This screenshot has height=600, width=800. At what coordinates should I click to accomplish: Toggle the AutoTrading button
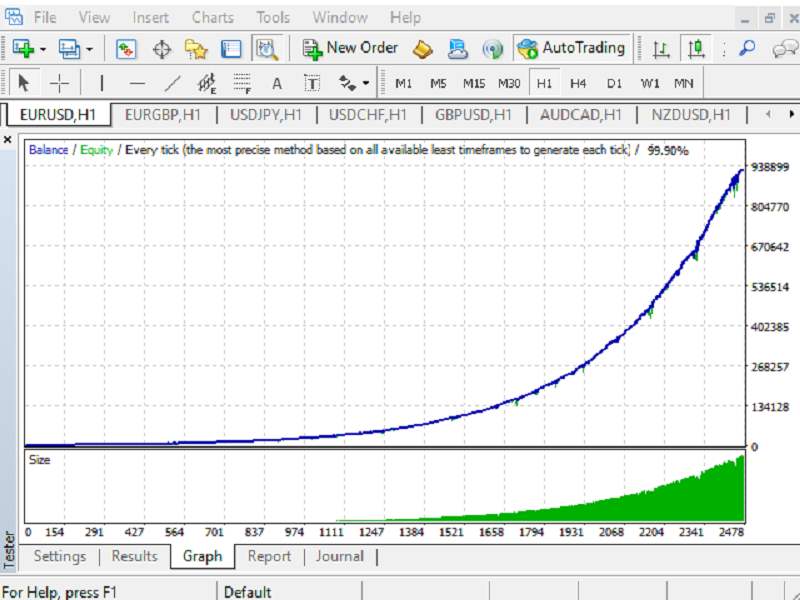(571, 48)
